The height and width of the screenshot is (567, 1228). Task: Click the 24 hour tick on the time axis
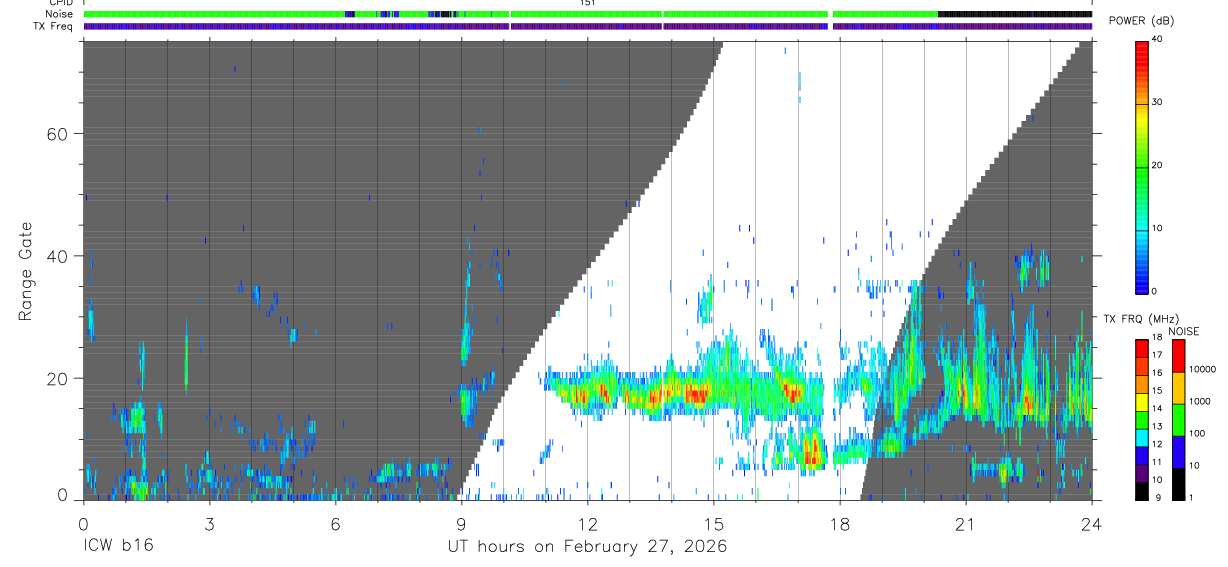pyautogui.click(x=1092, y=524)
